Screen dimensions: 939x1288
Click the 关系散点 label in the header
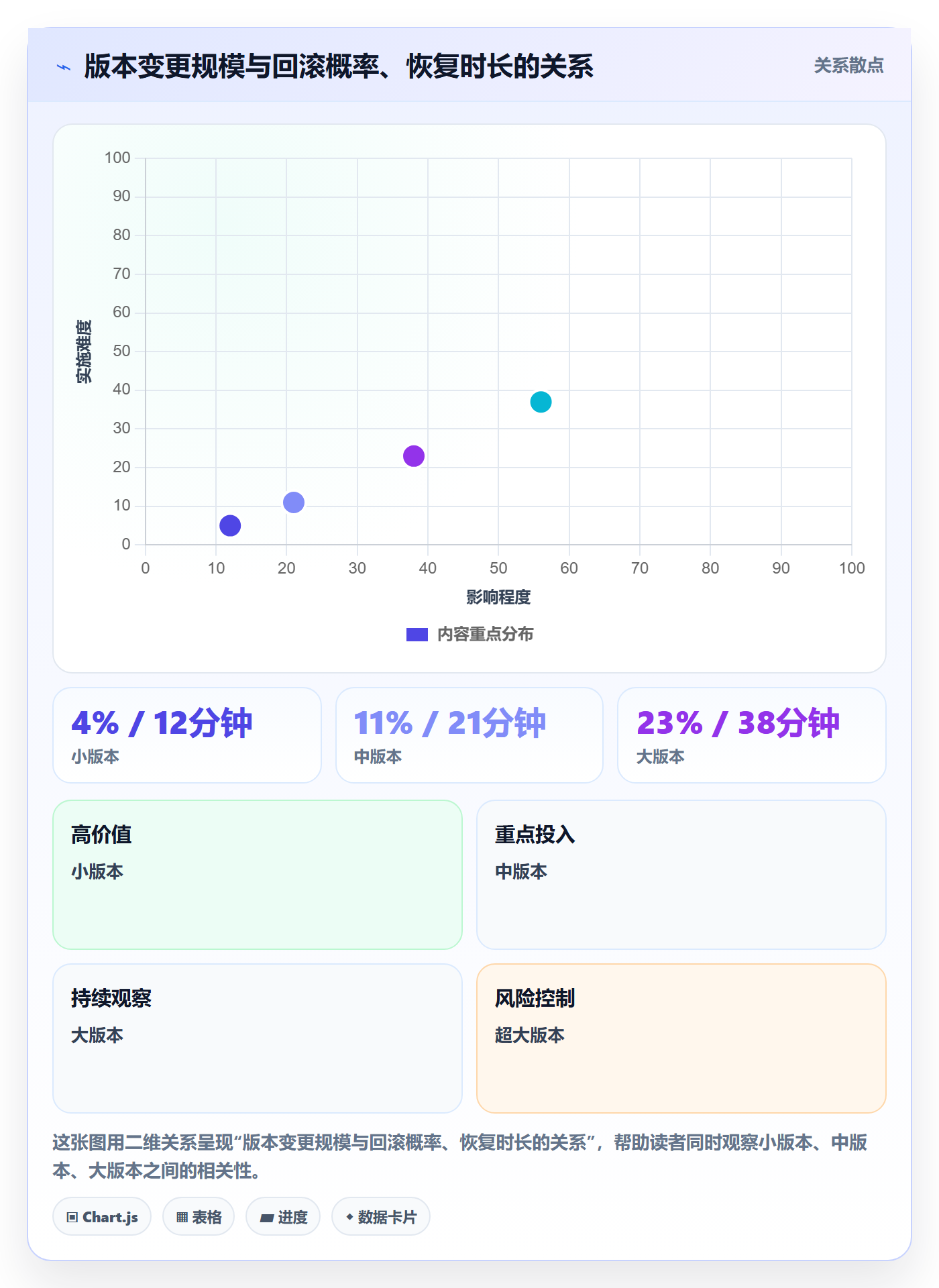click(x=848, y=66)
